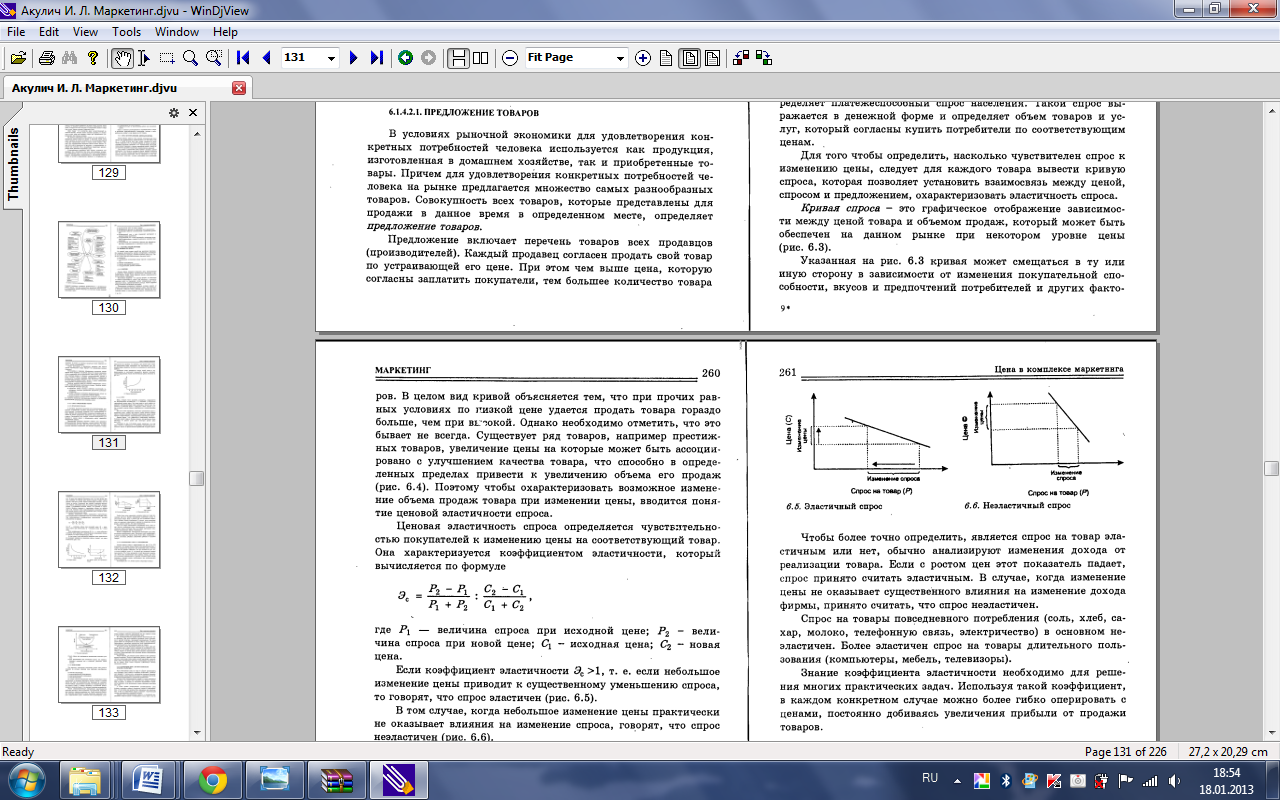Click the Print icon in toolbar
The image size is (1280, 800).
tap(46, 58)
